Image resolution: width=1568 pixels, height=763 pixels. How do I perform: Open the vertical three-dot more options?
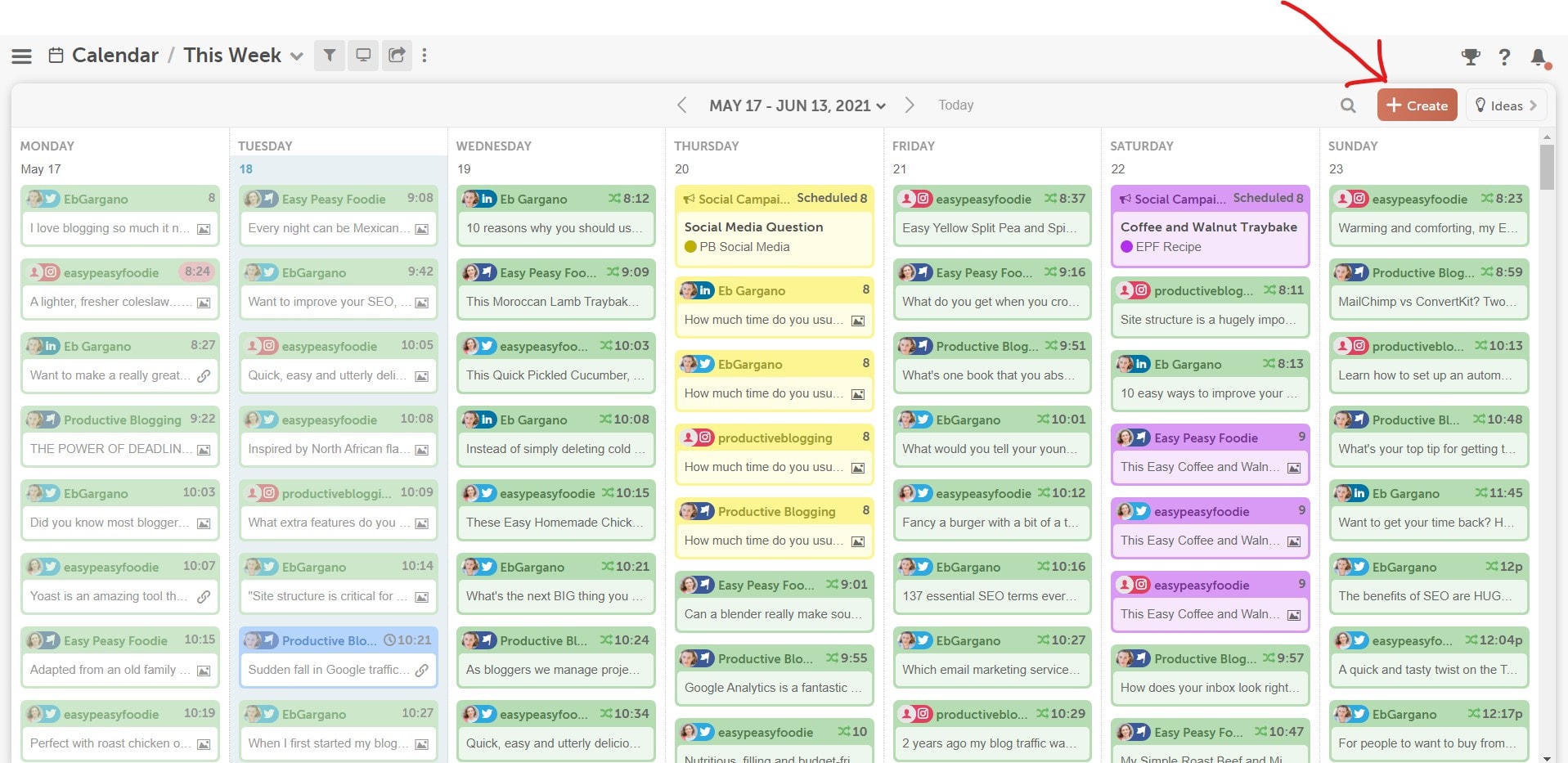pyautogui.click(x=424, y=56)
